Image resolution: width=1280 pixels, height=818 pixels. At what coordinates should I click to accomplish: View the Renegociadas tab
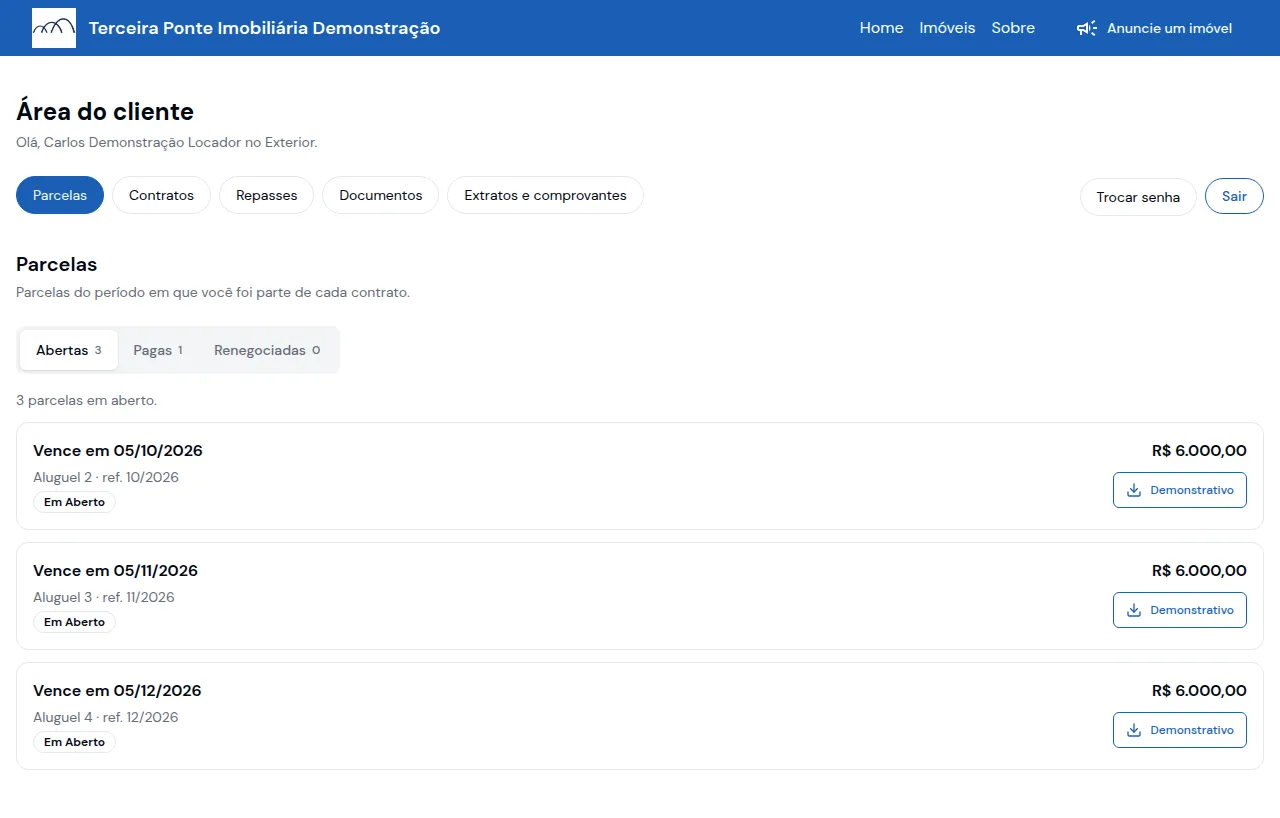tap(267, 350)
